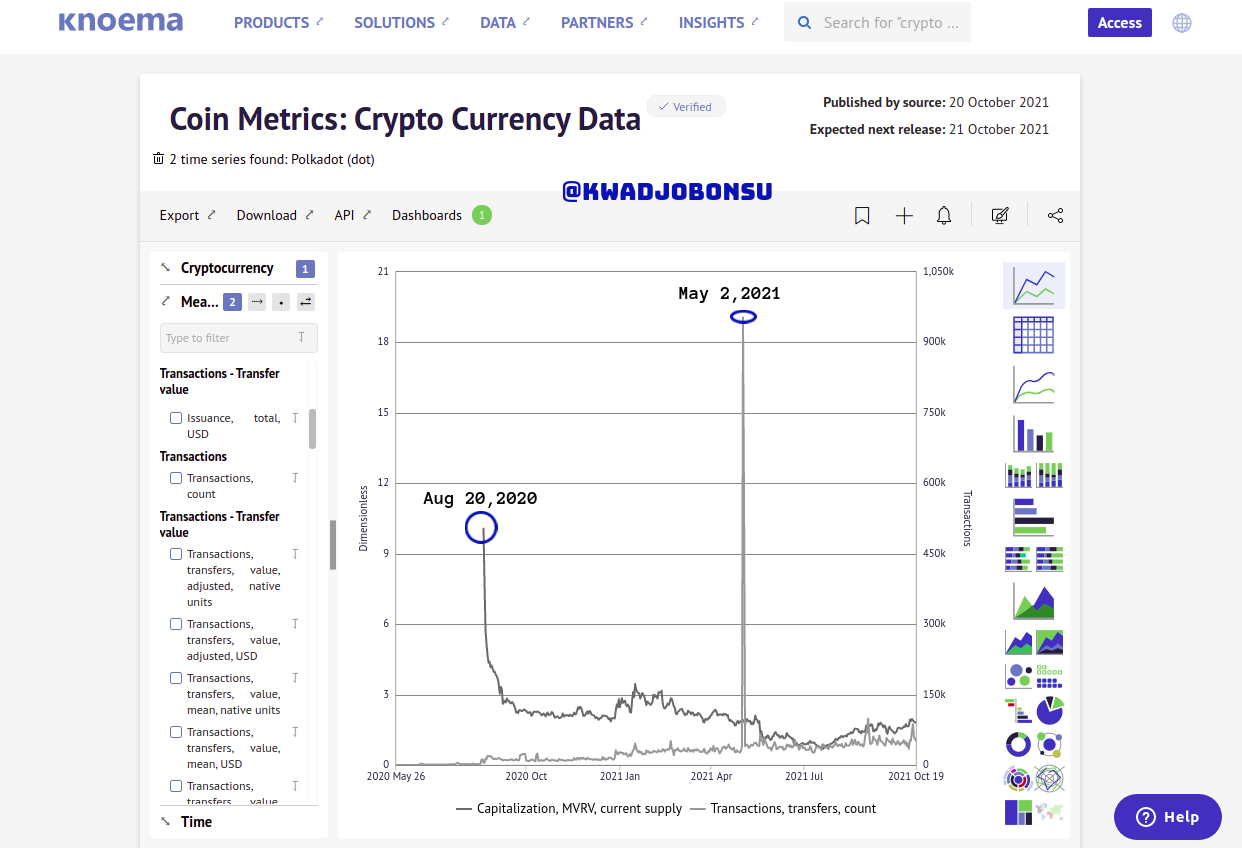The width and height of the screenshot is (1242, 848).
Task: Open the language globe icon
Action: (1182, 23)
